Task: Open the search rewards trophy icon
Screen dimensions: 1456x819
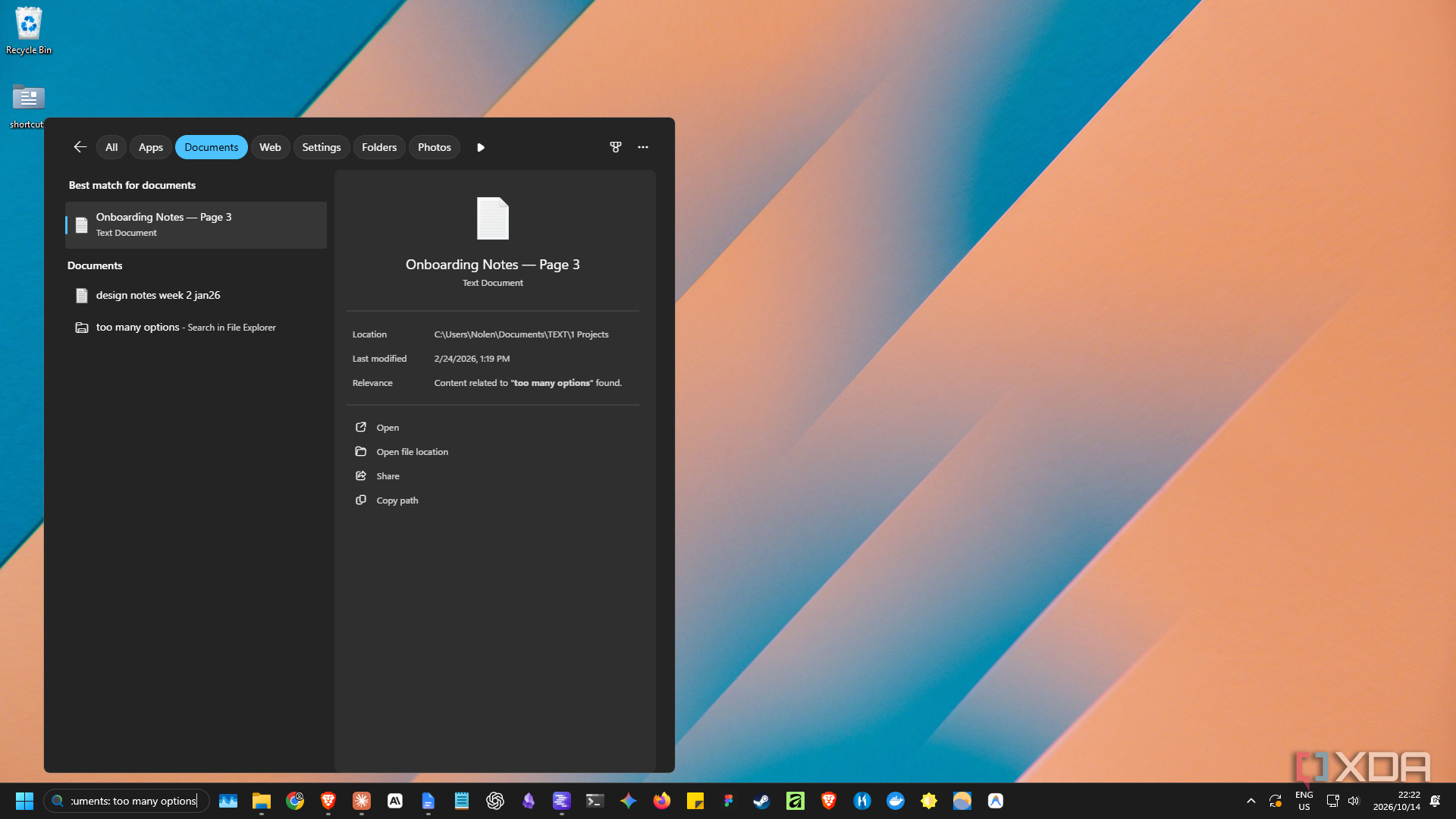Action: coord(616,147)
